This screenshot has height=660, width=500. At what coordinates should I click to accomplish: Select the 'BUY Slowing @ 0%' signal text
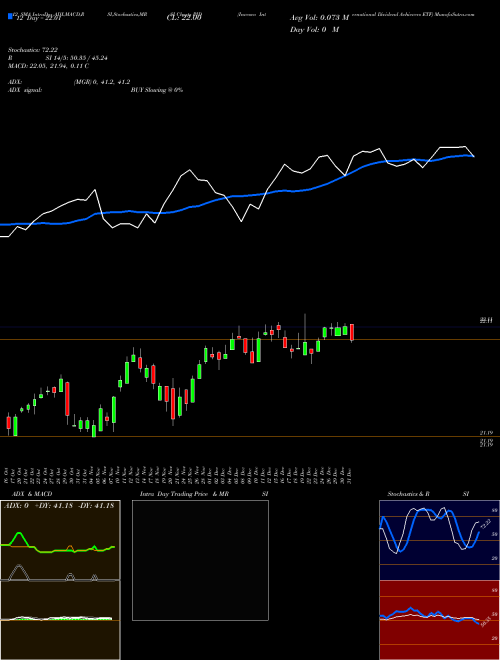157,90
